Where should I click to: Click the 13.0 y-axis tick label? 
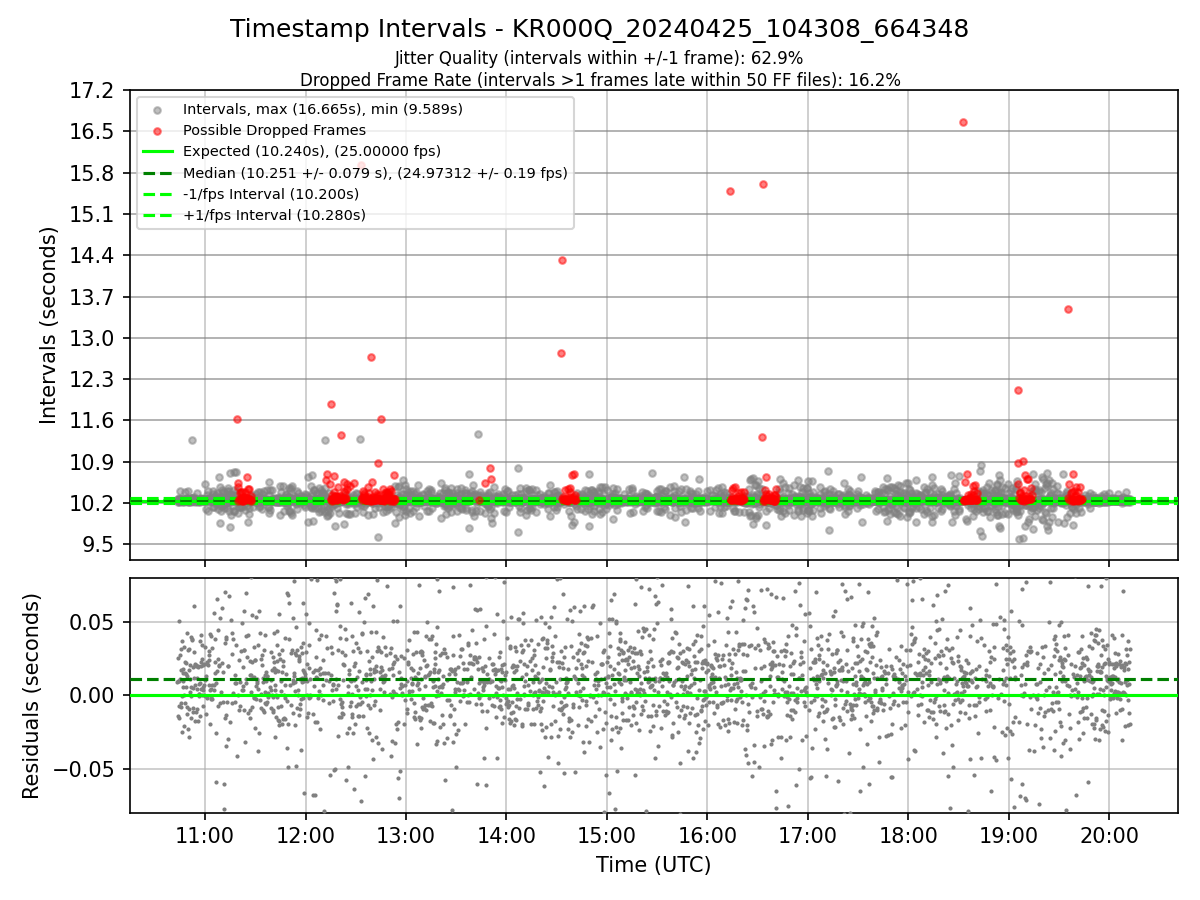click(94, 338)
